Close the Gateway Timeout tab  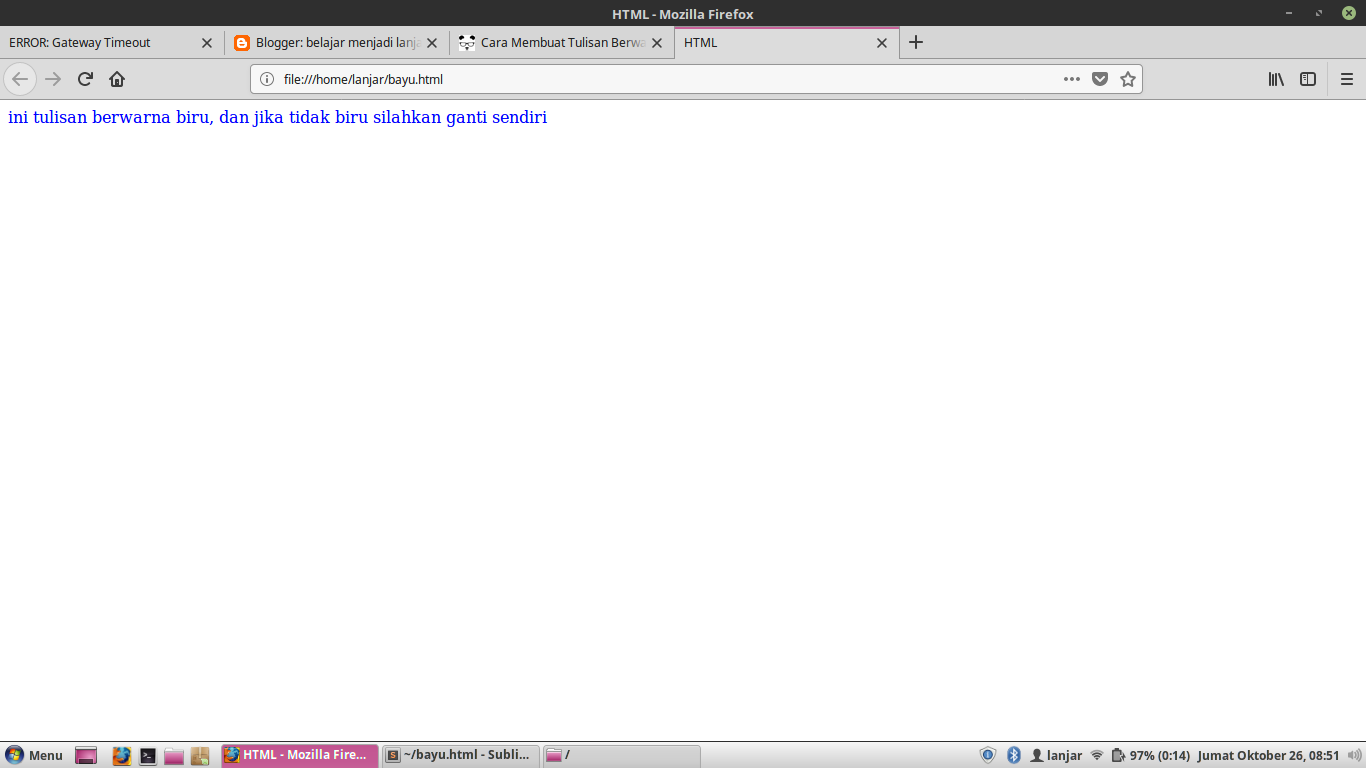(x=207, y=43)
